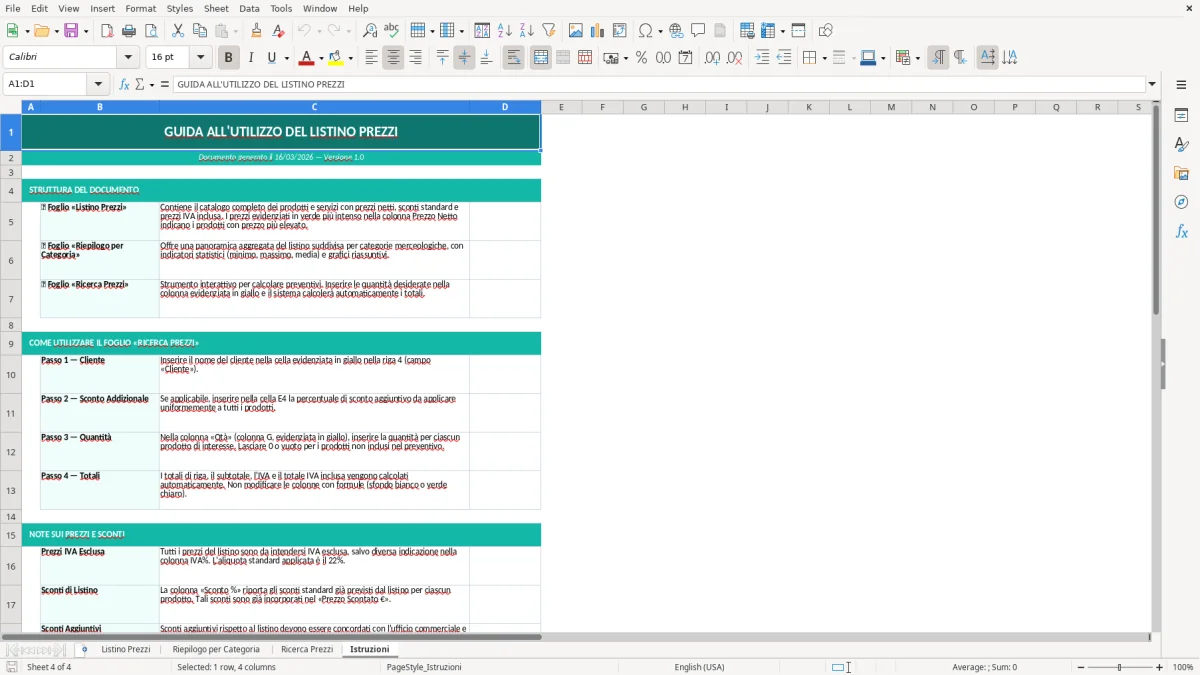
Task: Click Add Decimal Place icon
Action: click(x=712, y=58)
